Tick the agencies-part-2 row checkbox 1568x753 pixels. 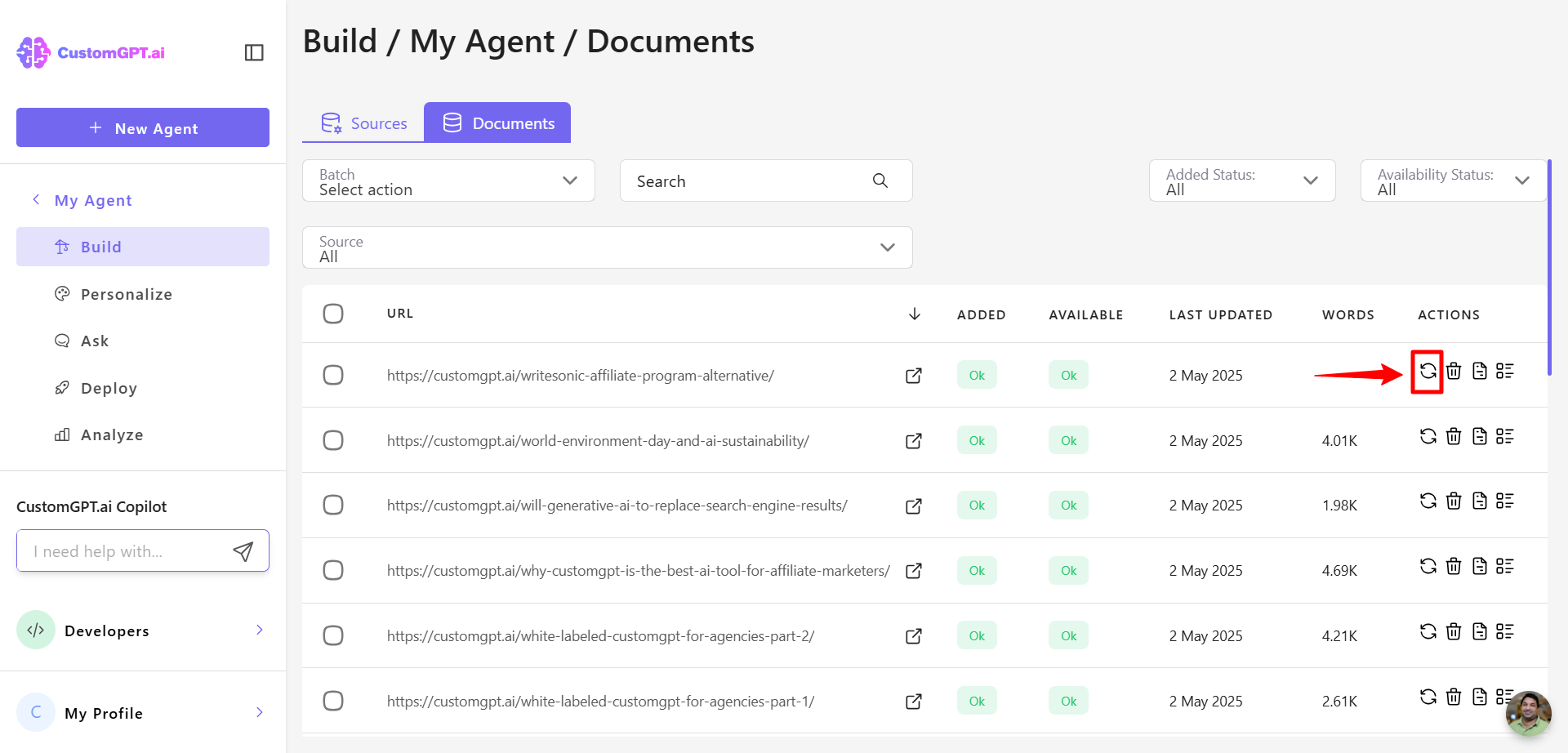[333, 635]
